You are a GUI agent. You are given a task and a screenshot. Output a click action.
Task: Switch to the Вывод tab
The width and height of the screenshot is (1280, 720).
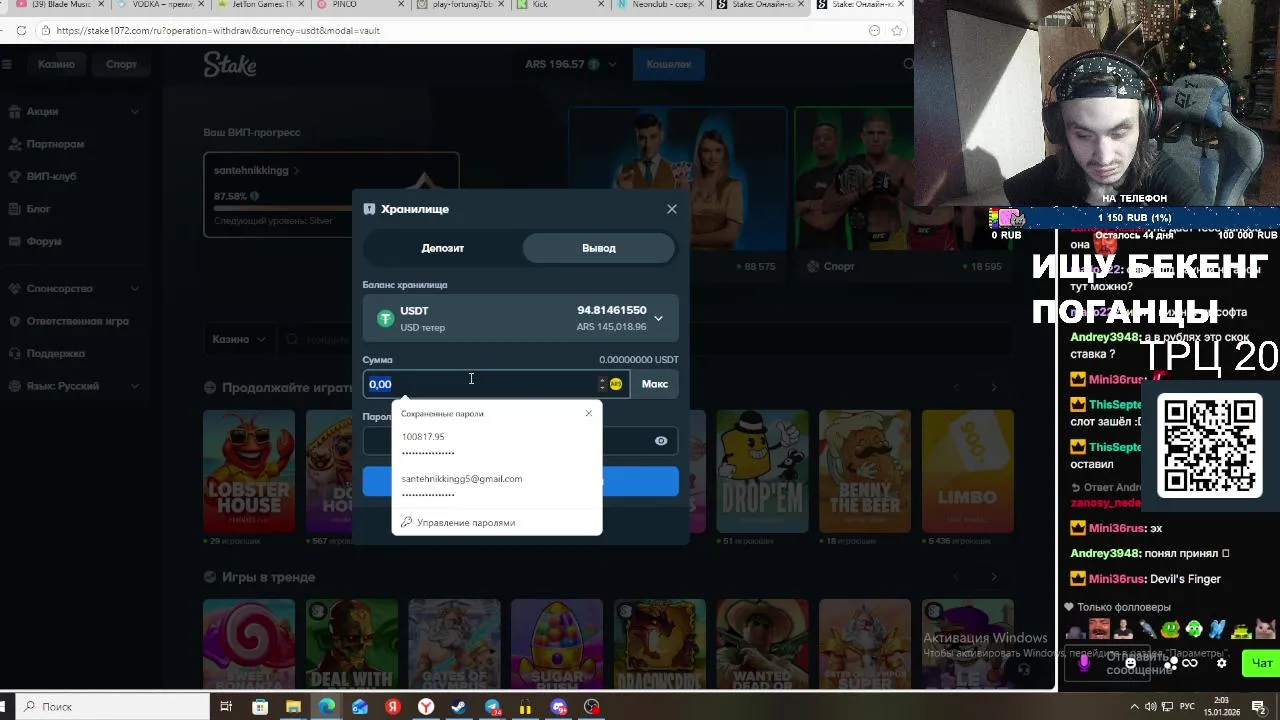[x=599, y=248]
